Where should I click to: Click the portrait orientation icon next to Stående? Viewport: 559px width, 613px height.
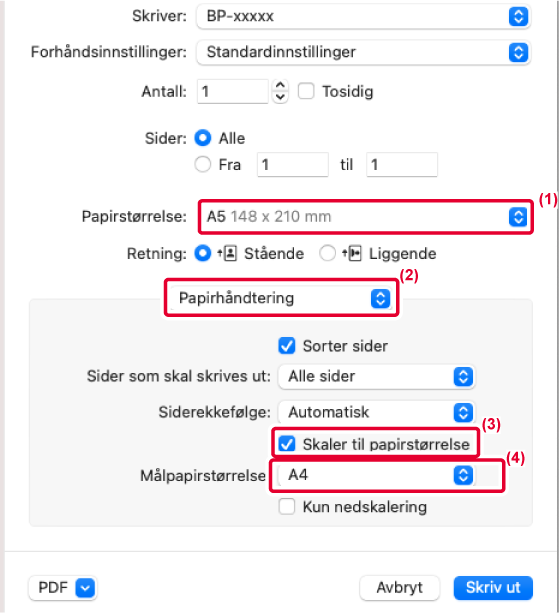pos(227,253)
